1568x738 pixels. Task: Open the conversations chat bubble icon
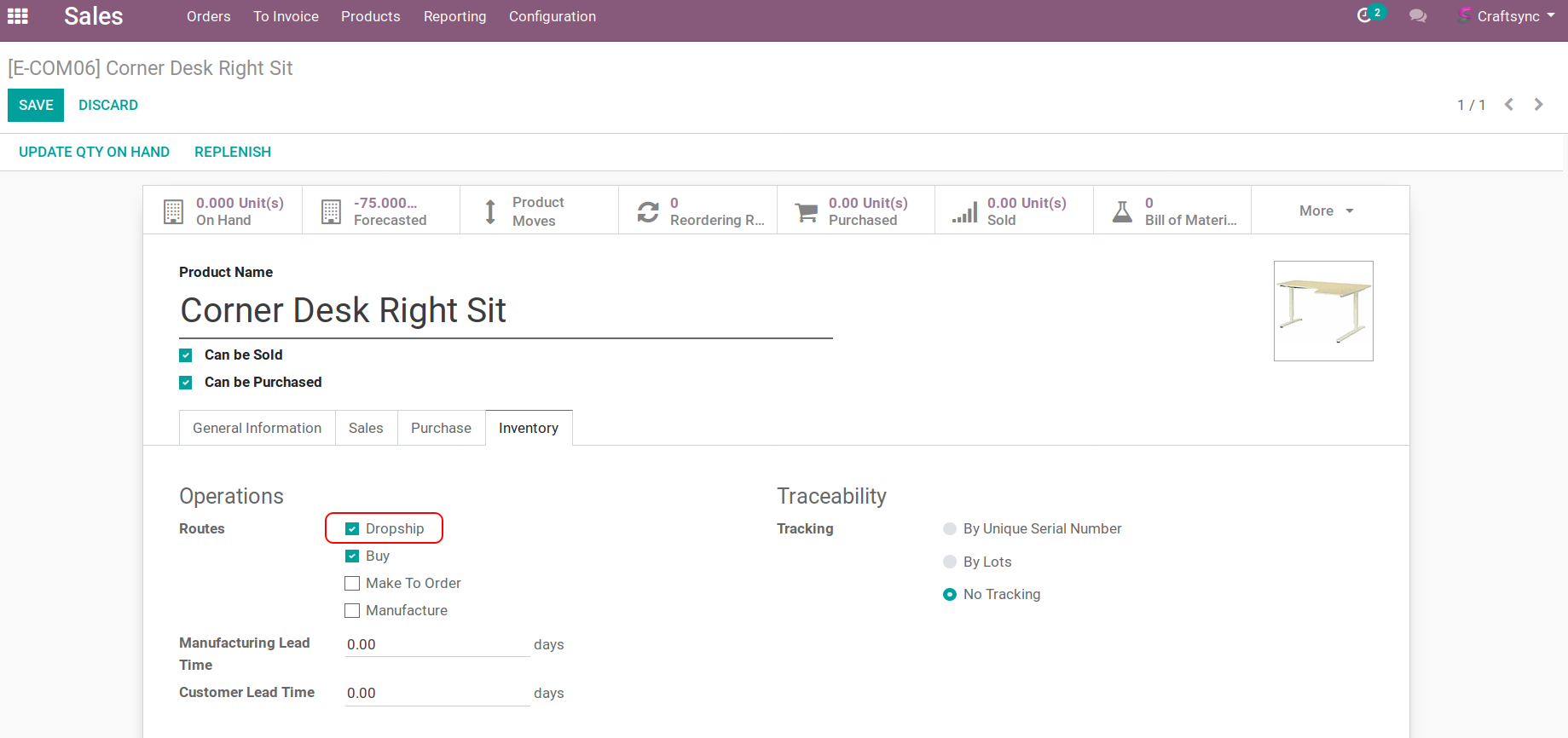1418,16
